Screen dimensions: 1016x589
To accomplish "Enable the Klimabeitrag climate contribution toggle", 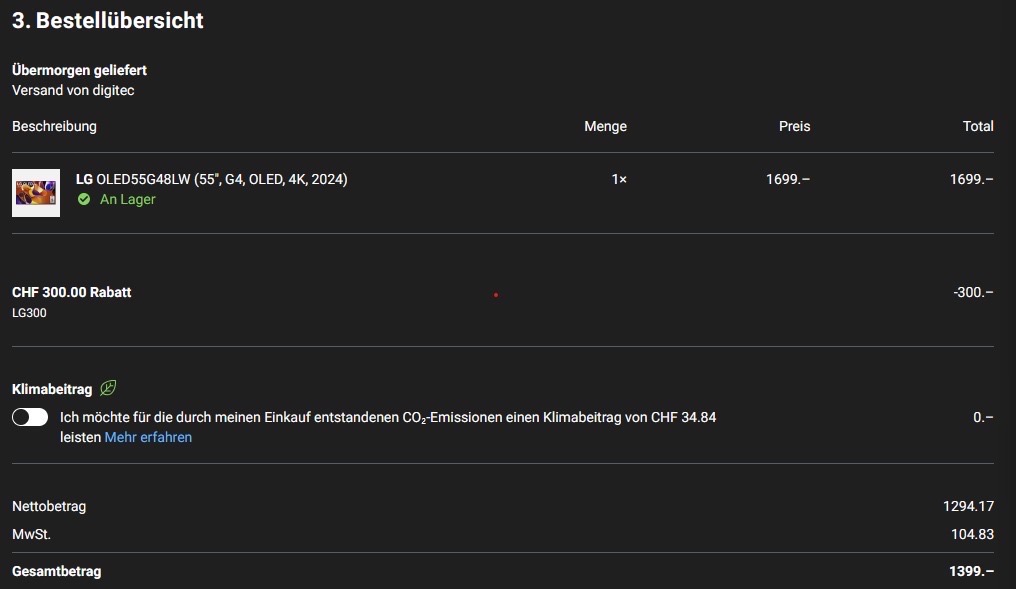I will pyautogui.click(x=30, y=417).
